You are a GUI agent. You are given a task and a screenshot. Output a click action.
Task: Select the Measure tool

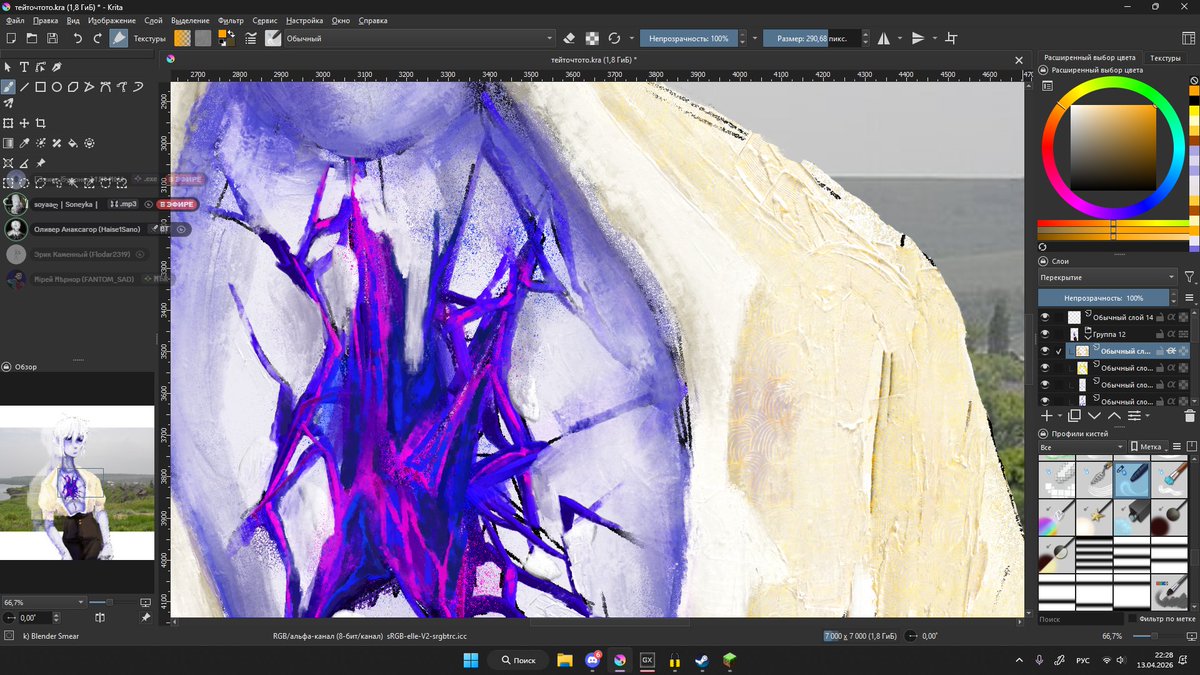[x=24, y=163]
